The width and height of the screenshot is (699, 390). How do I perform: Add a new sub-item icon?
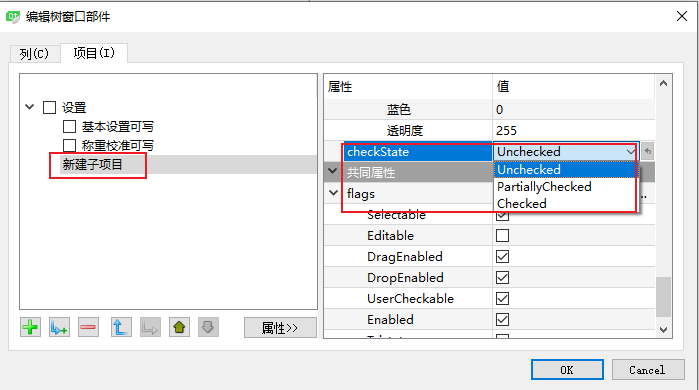tap(59, 328)
